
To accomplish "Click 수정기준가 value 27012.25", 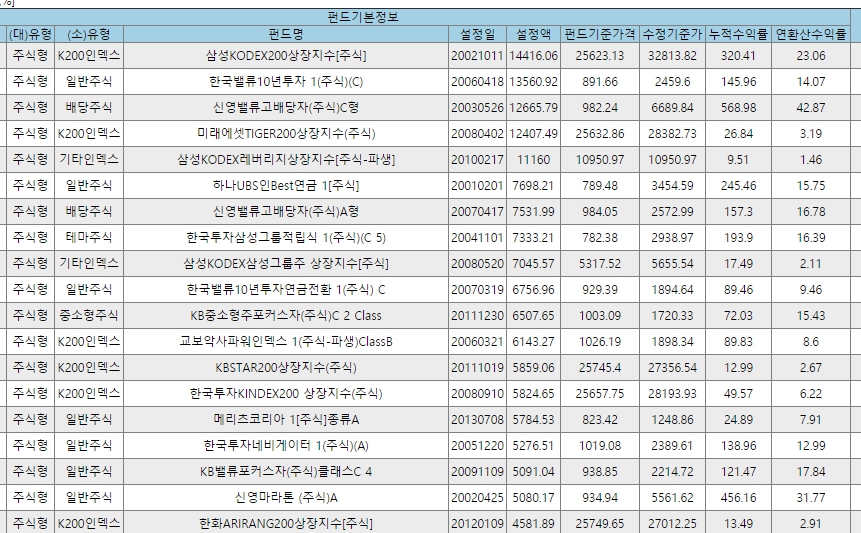I will click(672, 523).
